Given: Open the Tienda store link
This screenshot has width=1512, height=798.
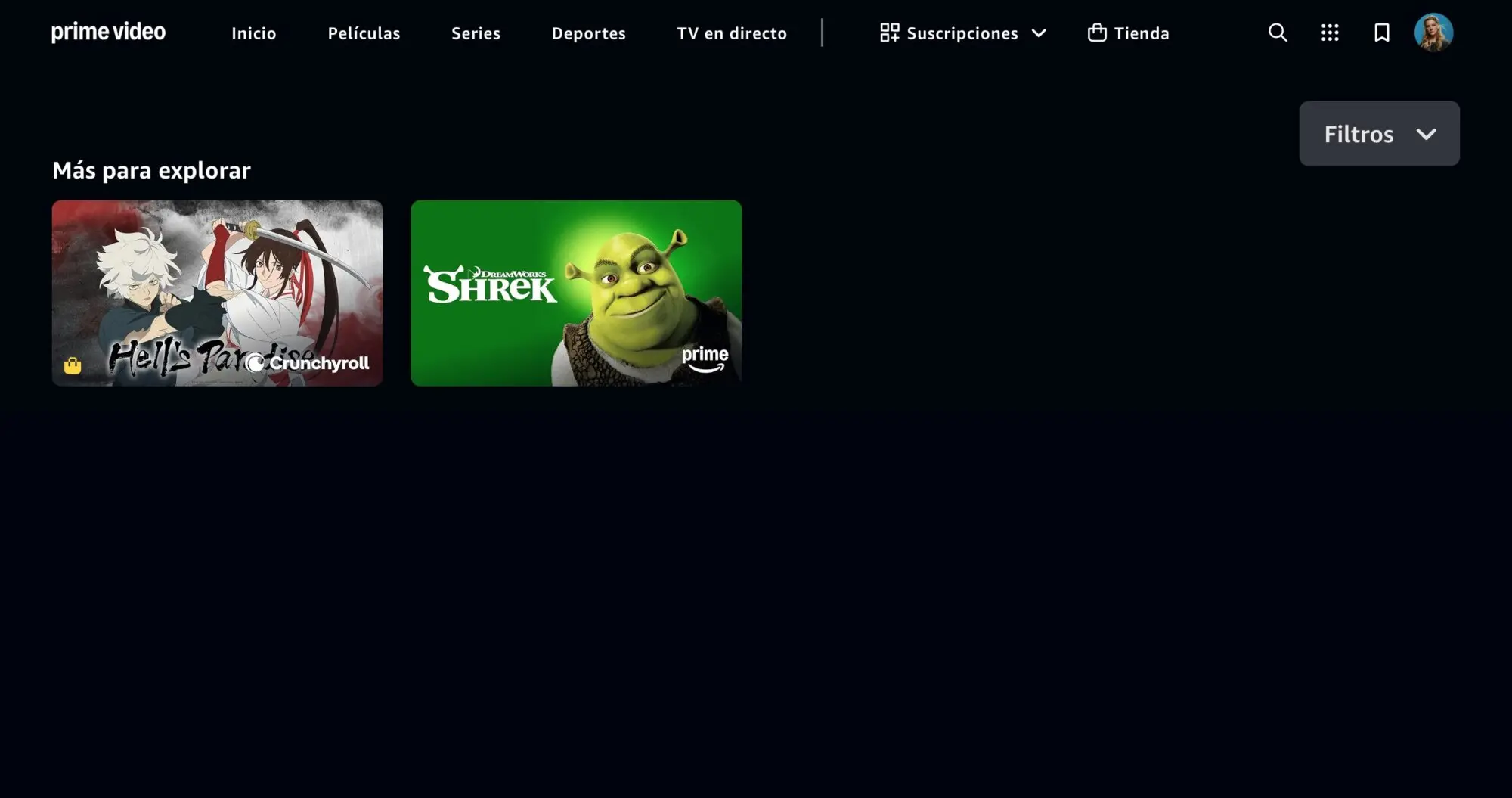Looking at the screenshot, I should (x=1141, y=33).
